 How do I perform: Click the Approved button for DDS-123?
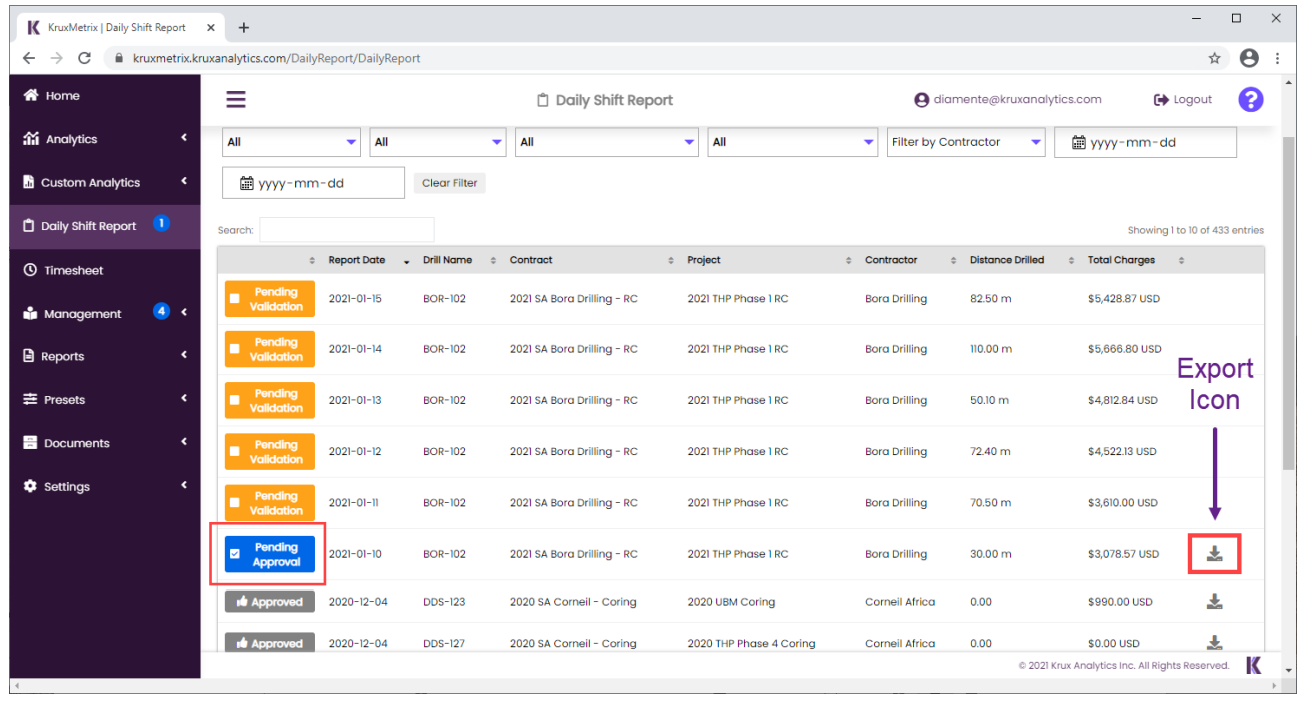[270, 602]
